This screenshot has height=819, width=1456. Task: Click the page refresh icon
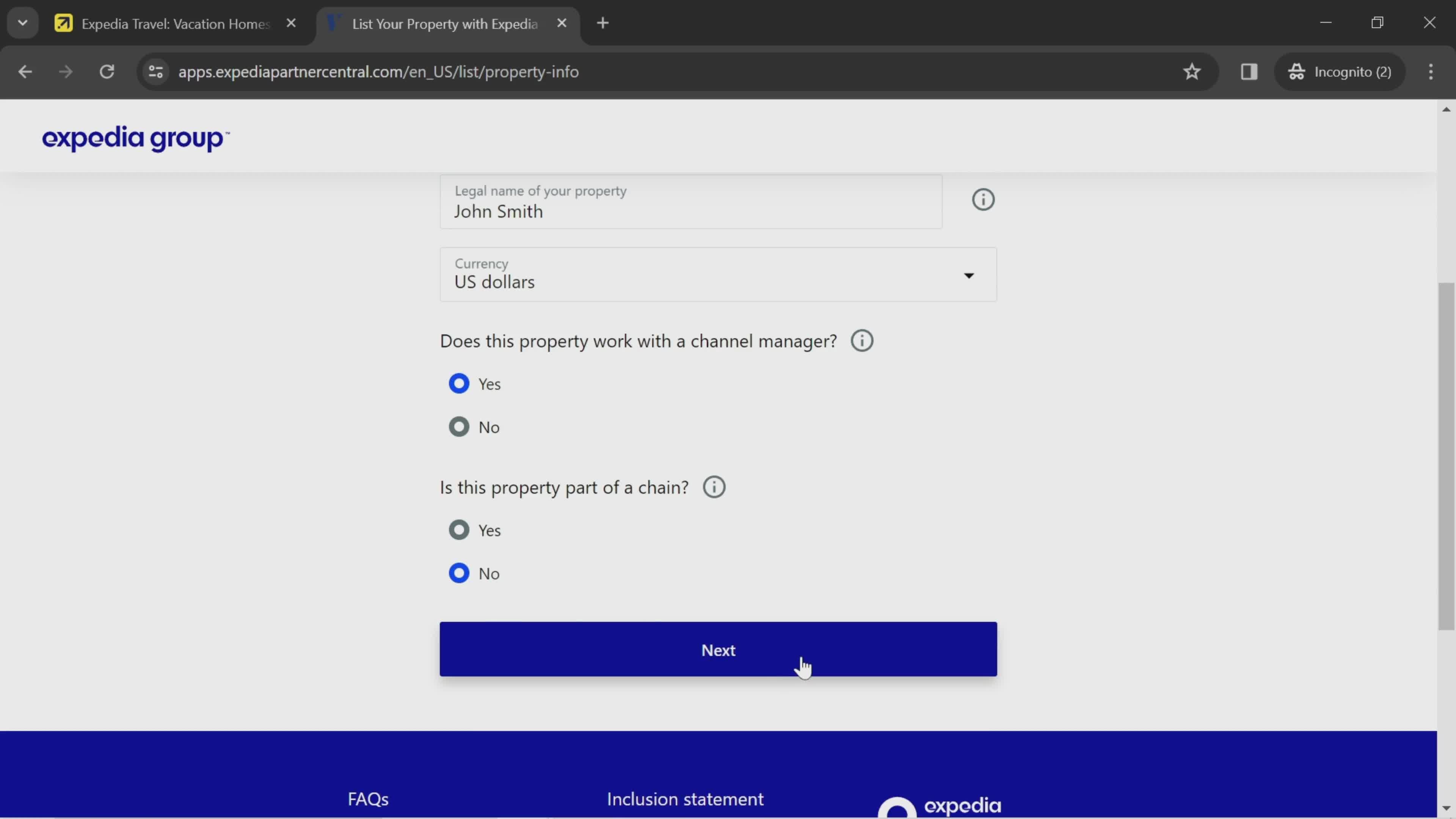point(106,71)
